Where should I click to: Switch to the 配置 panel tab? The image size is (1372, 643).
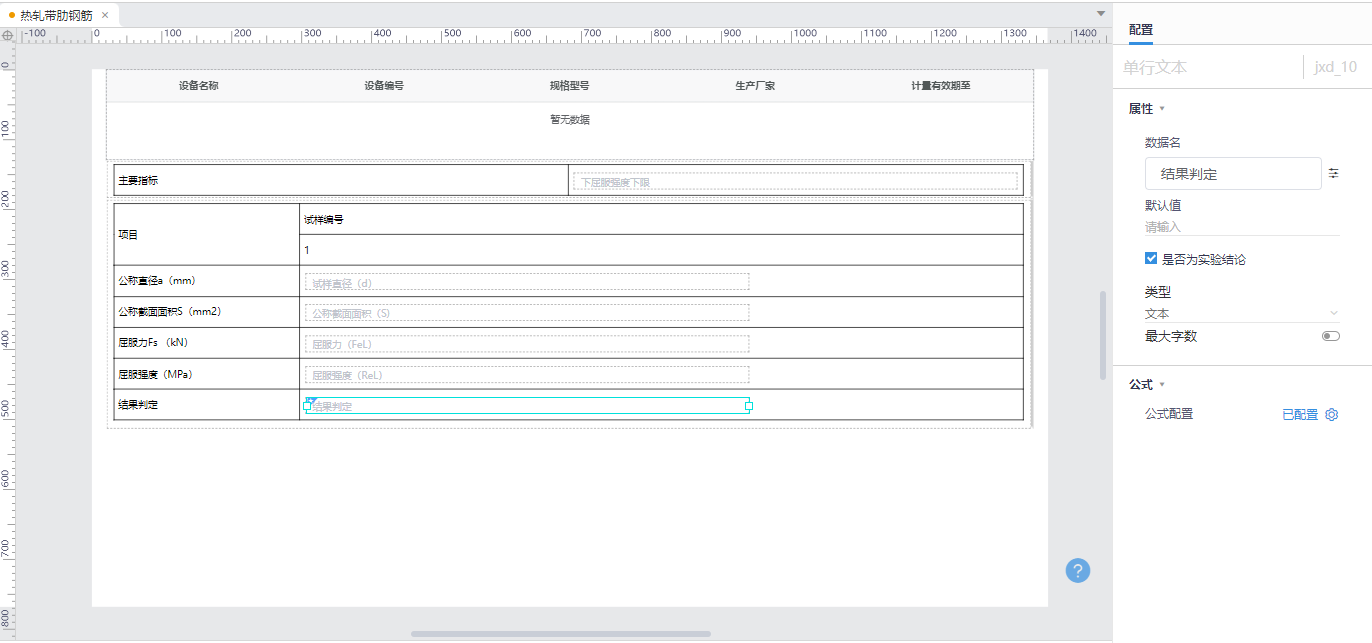click(1141, 30)
